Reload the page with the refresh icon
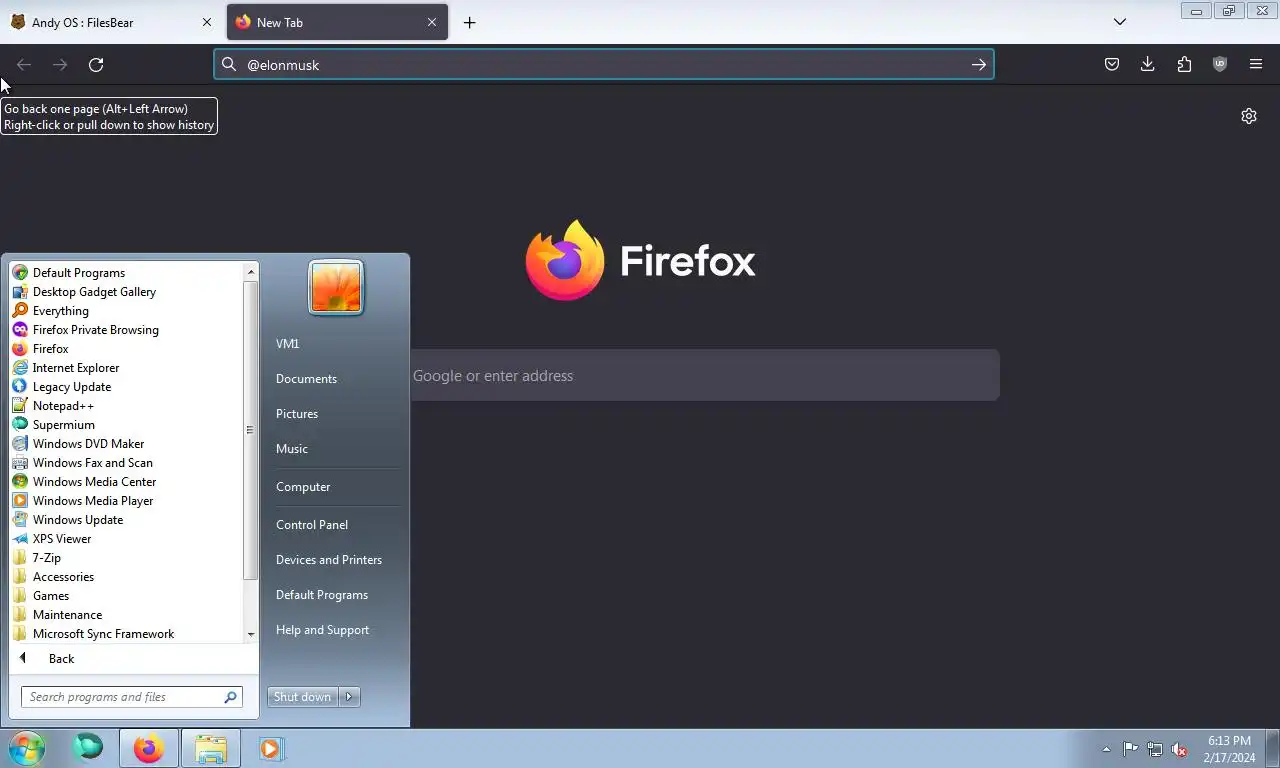This screenshot has width=1280, height=768. tap(96, 64)
